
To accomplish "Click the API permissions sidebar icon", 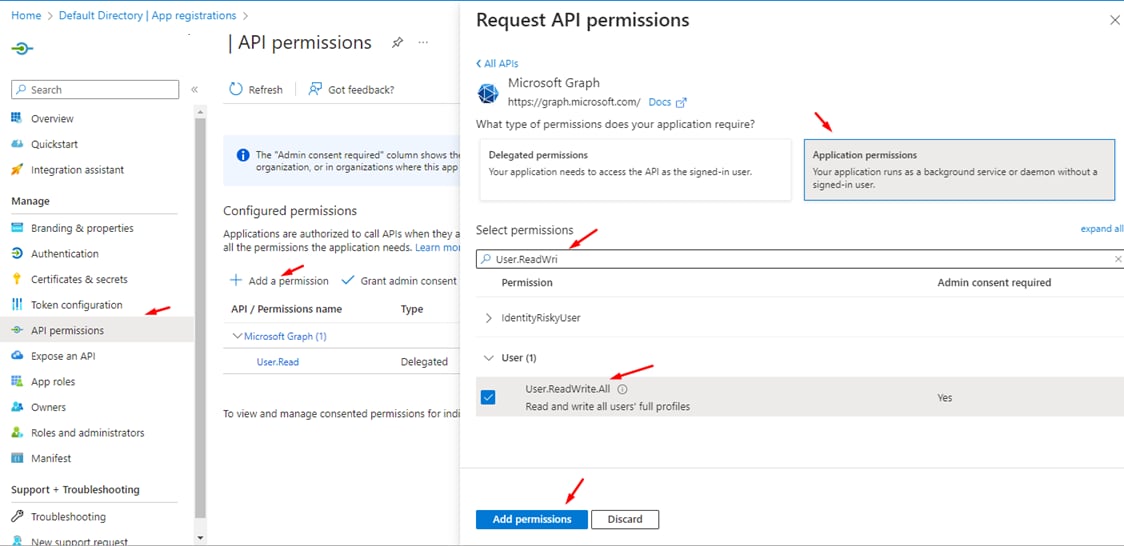I will tap(17, 330).
